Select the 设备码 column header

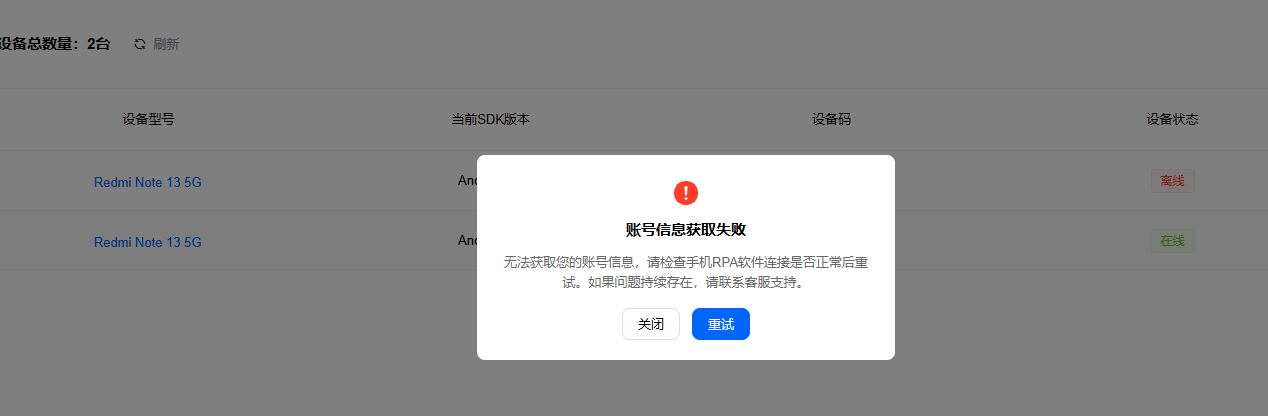pos(831,119)
